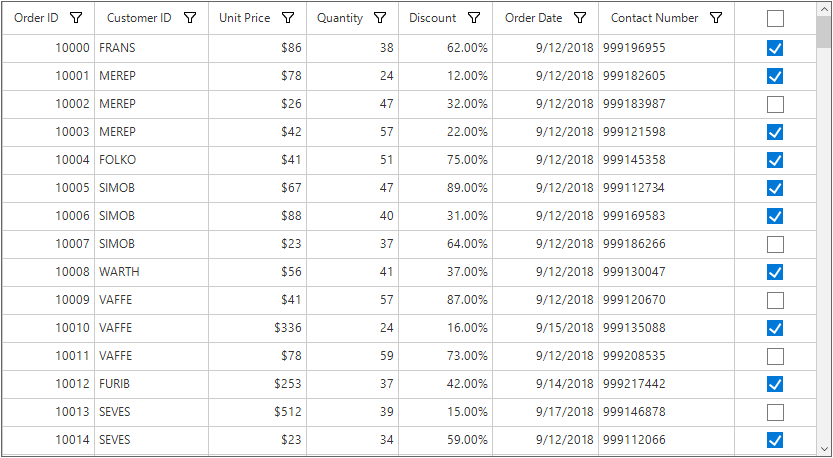Sort by the Unit Price header
Viewport: 833px width, 458px height.
point(244,18)
